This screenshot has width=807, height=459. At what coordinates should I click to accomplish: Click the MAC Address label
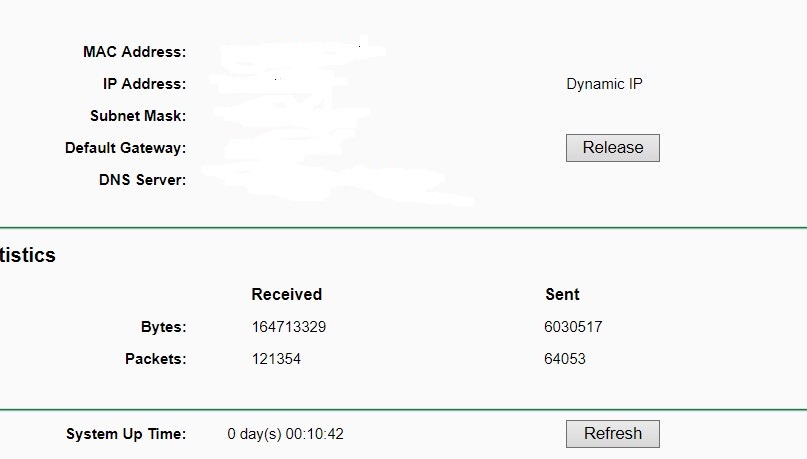pyautogui.click(x=134, y=52)
